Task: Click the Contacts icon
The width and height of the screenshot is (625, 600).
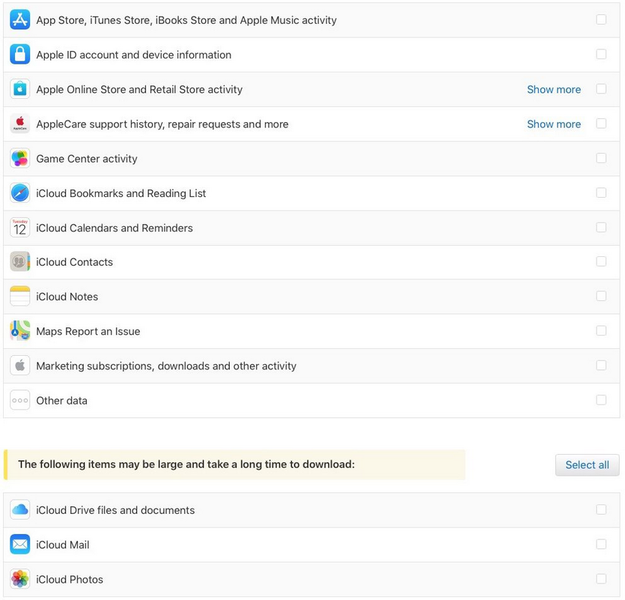Action: (20, 262)
